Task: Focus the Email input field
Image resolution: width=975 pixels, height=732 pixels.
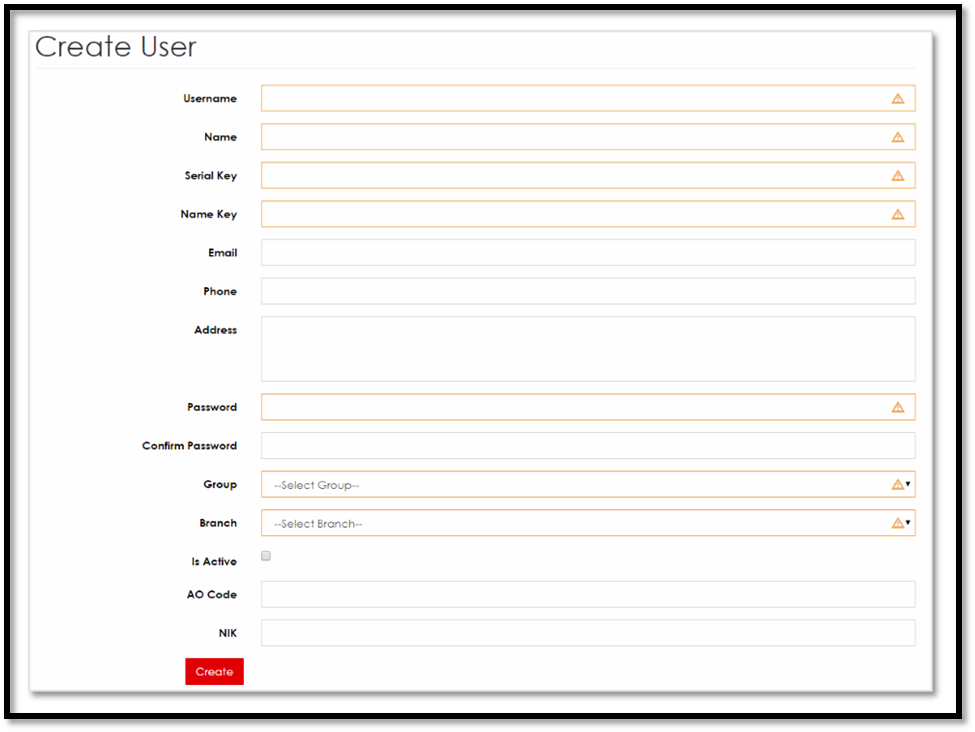Action: [588, 252]
